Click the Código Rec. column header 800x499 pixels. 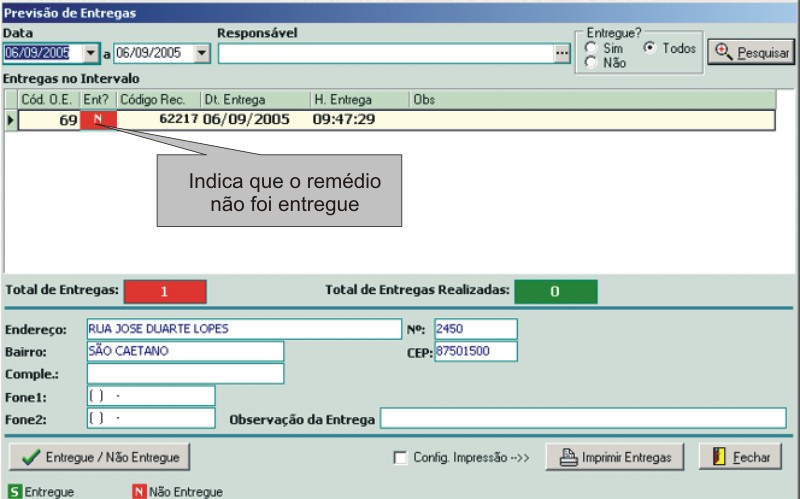point(159,99)
